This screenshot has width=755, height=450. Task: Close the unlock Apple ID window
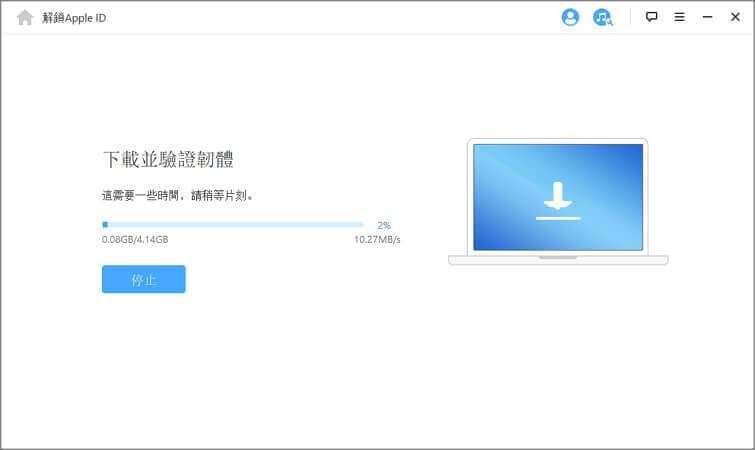(x=735, y=17)
